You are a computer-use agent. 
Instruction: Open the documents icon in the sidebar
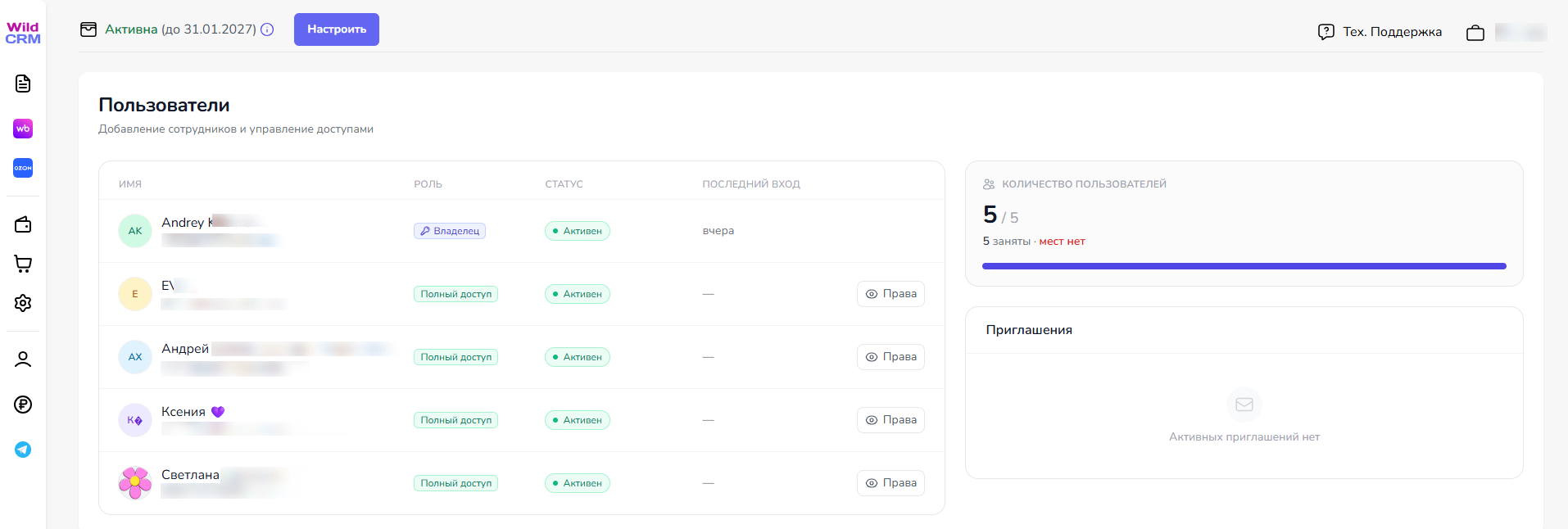coord(23,84)
